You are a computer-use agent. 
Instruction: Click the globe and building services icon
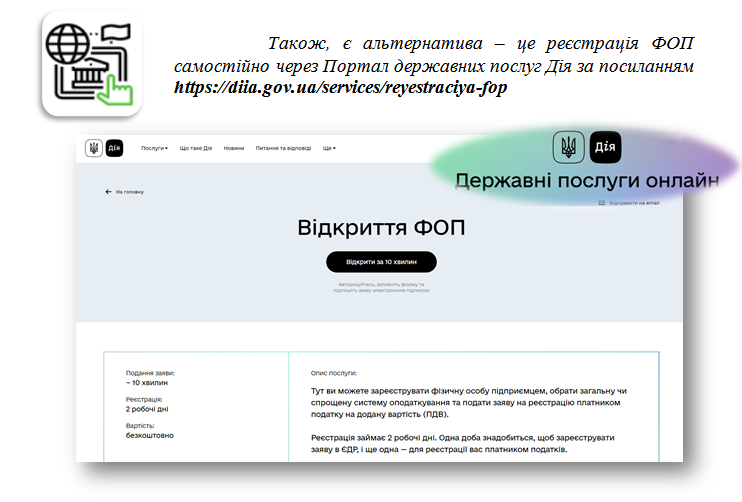[91, 63]
